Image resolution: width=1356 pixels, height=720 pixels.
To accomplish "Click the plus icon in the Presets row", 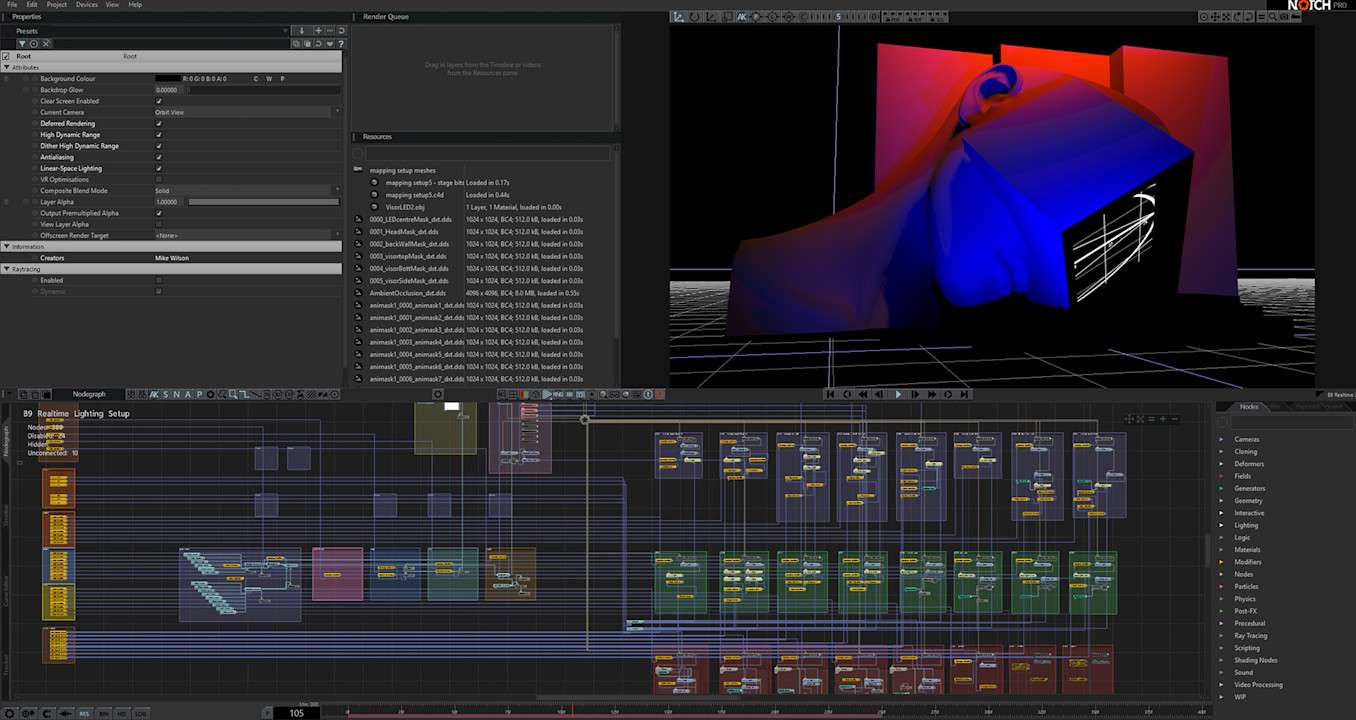I will 318,31.
